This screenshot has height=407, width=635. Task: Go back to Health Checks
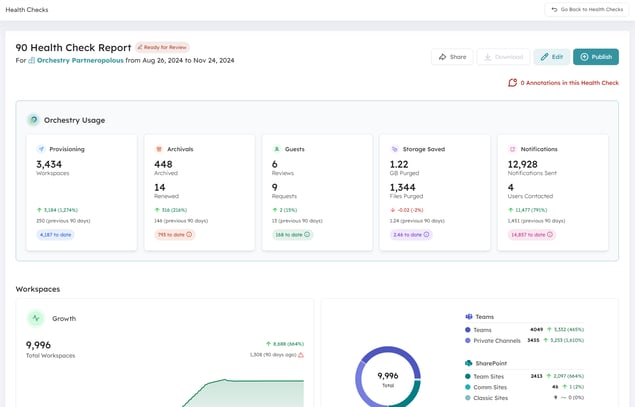587,9
